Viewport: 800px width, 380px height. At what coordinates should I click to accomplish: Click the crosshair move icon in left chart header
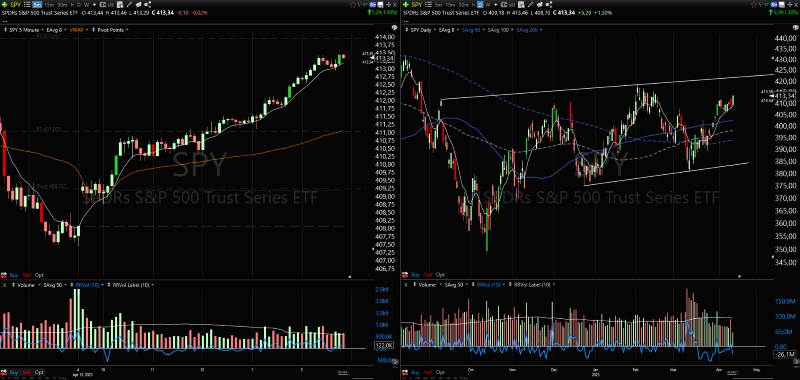point(389,5)
